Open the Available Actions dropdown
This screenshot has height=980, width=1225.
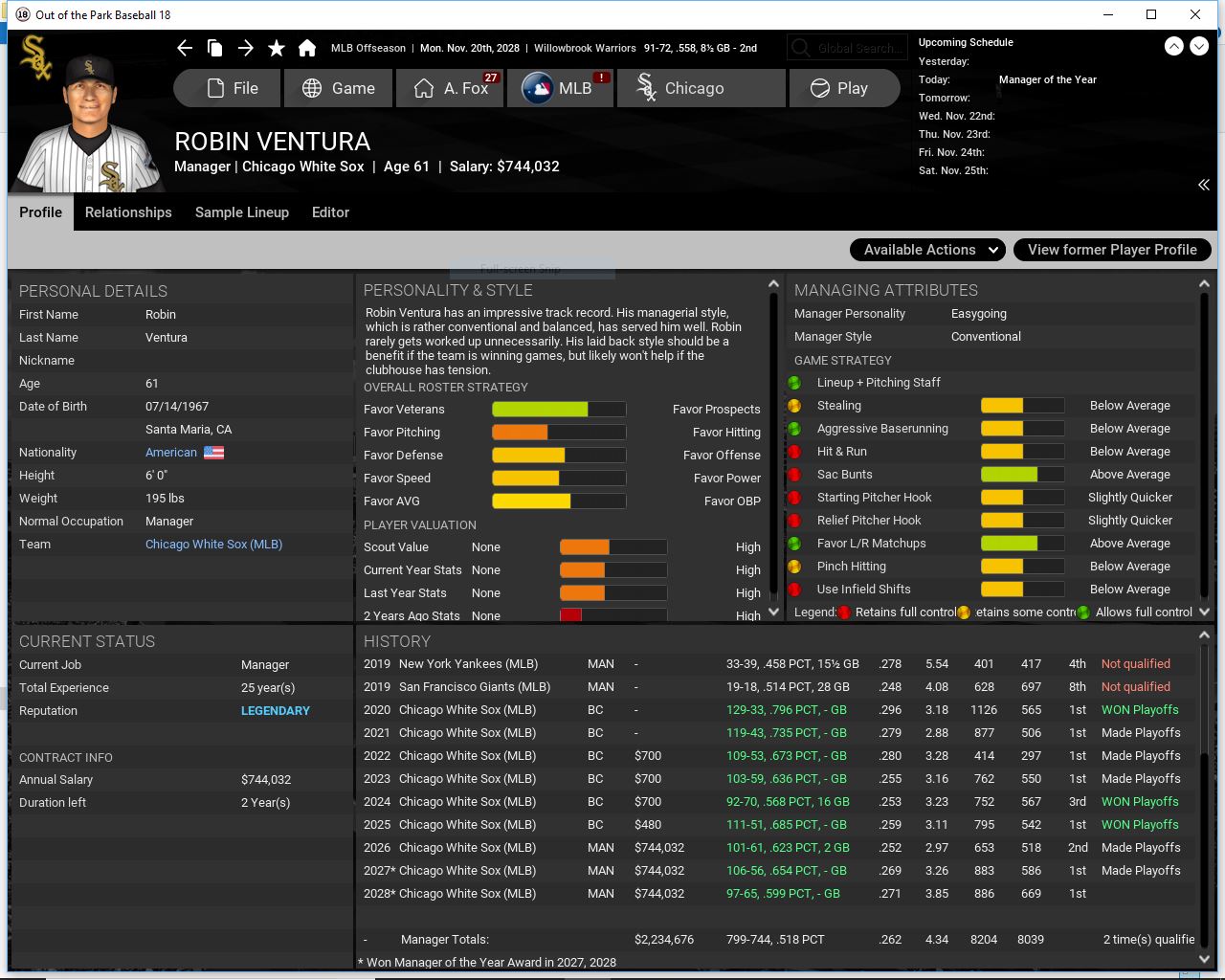coord(927,250)
